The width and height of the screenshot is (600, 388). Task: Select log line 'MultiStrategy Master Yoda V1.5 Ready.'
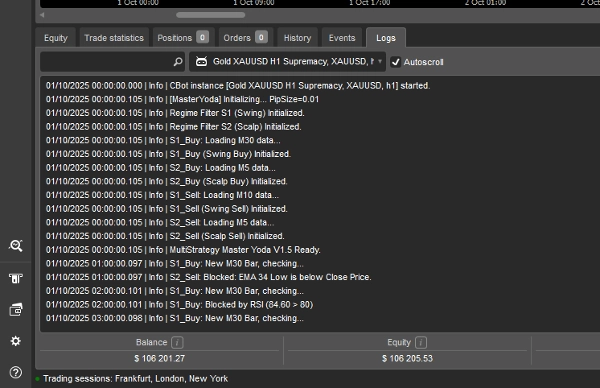[183, 250]
